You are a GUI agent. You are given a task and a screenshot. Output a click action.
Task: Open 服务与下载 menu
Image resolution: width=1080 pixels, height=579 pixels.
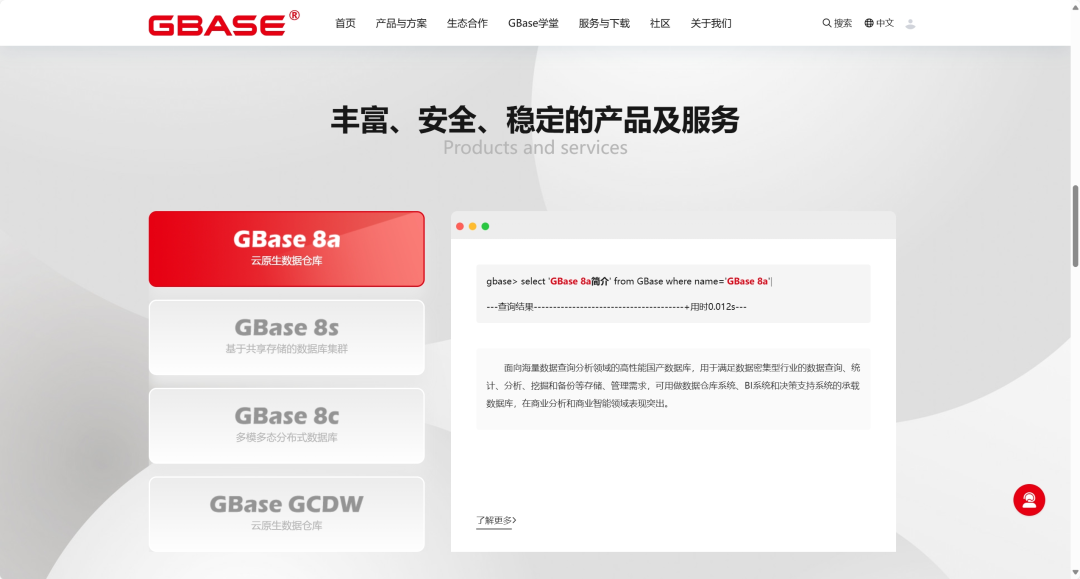point(604,23)
